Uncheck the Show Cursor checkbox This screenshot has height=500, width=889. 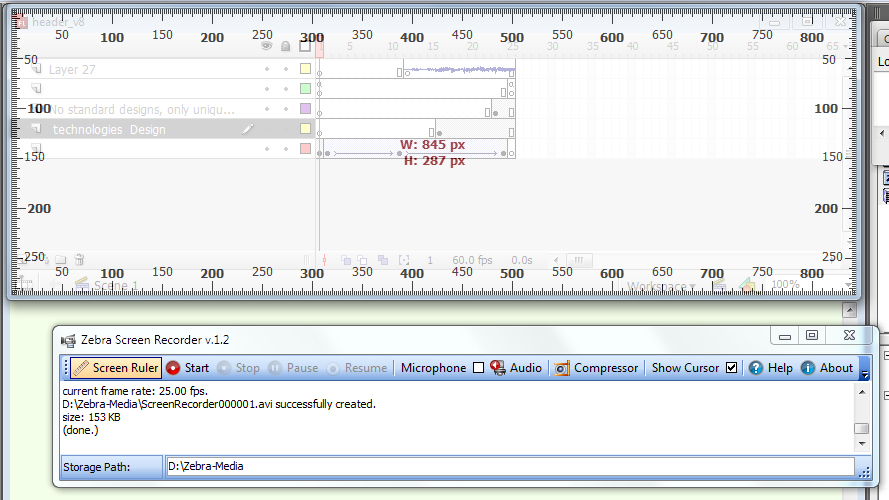pyautogui.click(x=731, y=368)
